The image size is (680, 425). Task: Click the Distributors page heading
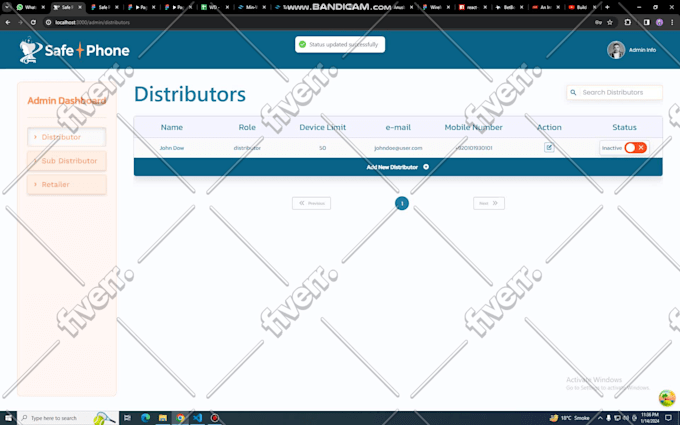coord(190,94)
